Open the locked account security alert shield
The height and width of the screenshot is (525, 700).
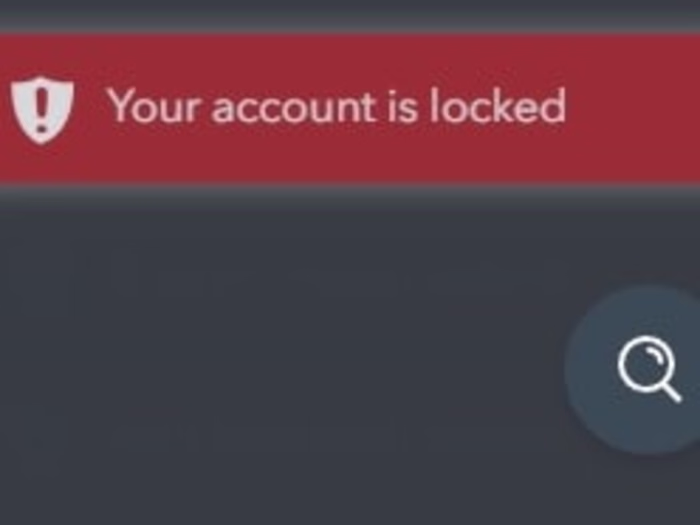pos(42,109)
